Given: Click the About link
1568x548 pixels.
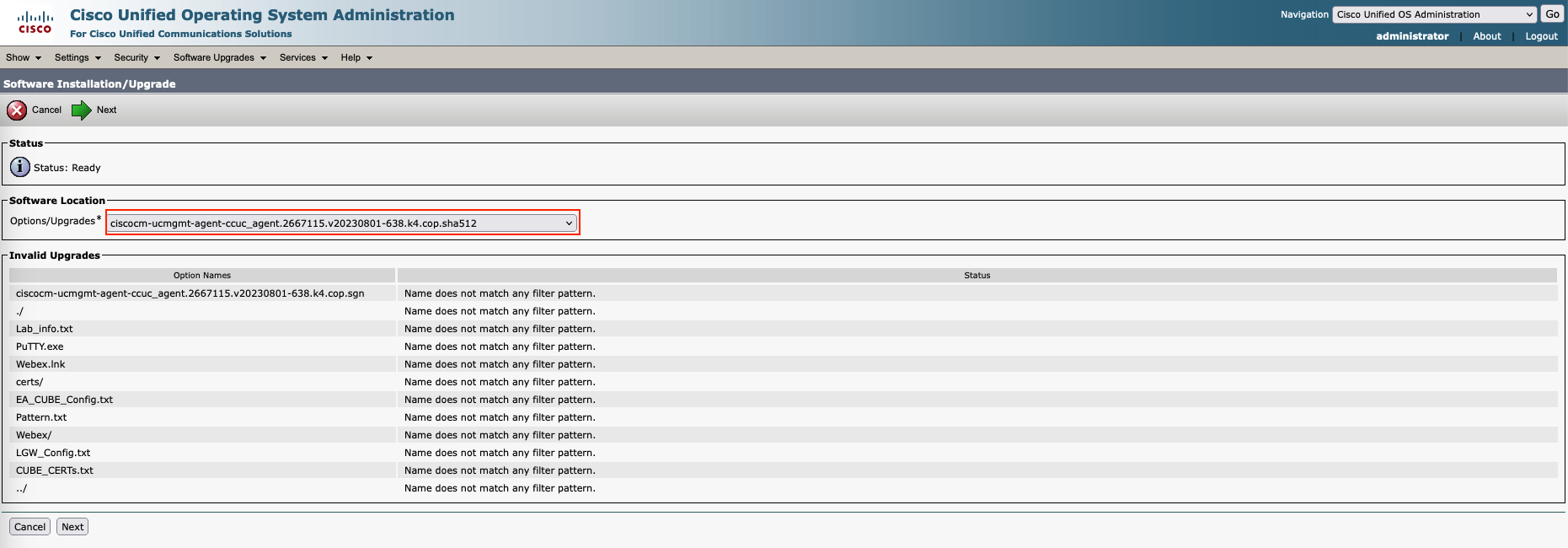Looking at the screenshot, I should [1486, 36].
